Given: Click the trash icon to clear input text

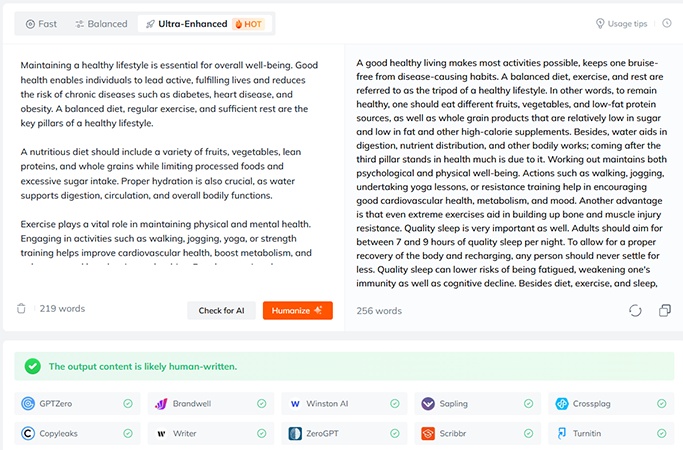Looking at the screenshot, I should [21, 308].
